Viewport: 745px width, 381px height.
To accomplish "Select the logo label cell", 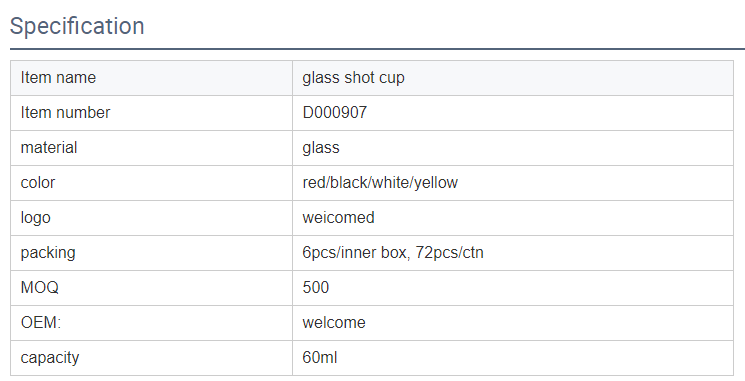I will pyautogui.click(x=152, y=218).
